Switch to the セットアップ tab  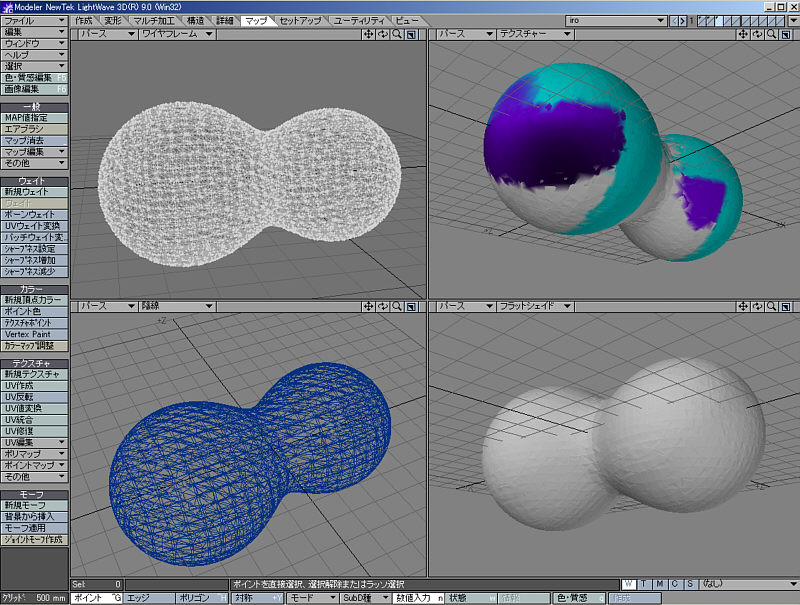pos(302,20)
